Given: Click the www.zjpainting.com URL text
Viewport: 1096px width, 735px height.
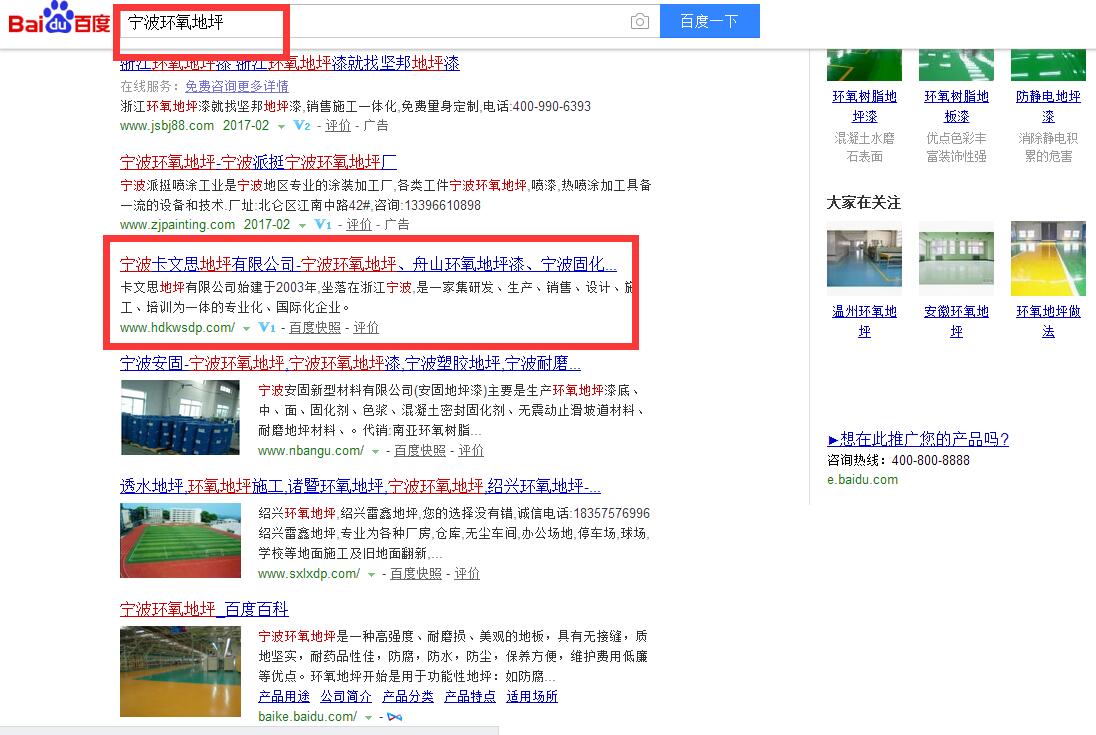Looking at the screenshot, I should pos(178,224).
